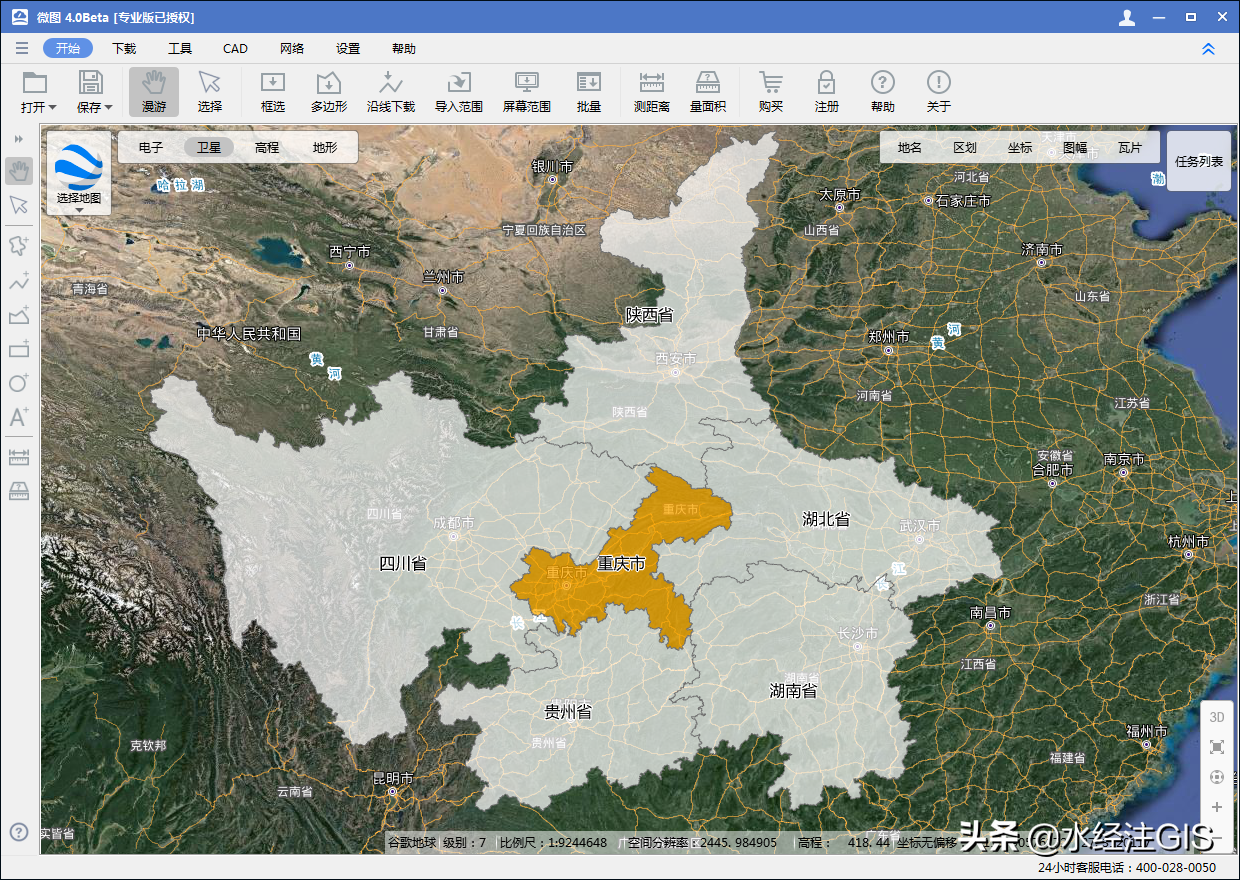Image resolution: width=1240 pixels, height=880 pixels.
Task: Collapse the ribbon with double chevron
Action: click(x=1208, y=48)
